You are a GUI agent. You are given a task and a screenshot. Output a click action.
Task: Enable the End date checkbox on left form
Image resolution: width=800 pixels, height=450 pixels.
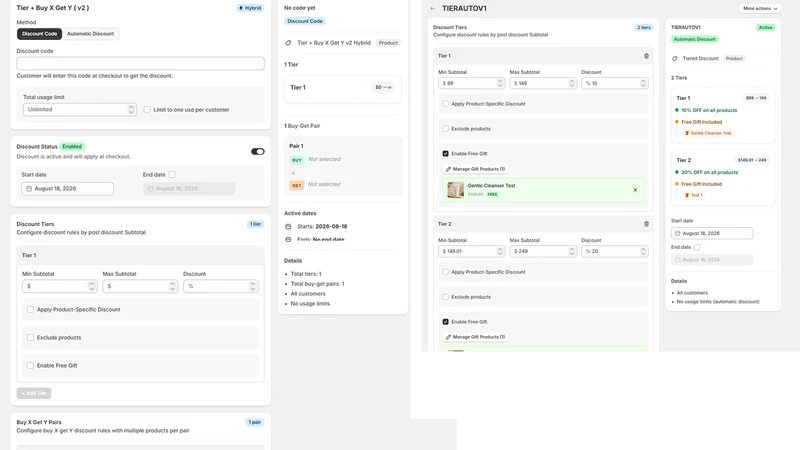click(172, 174)
